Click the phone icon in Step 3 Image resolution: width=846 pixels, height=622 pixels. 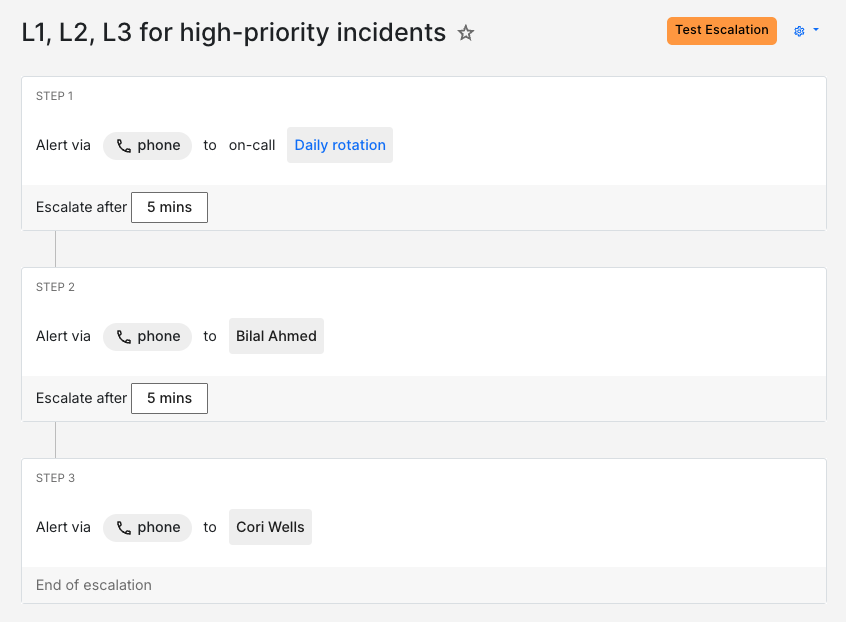(x=124, y=527)
